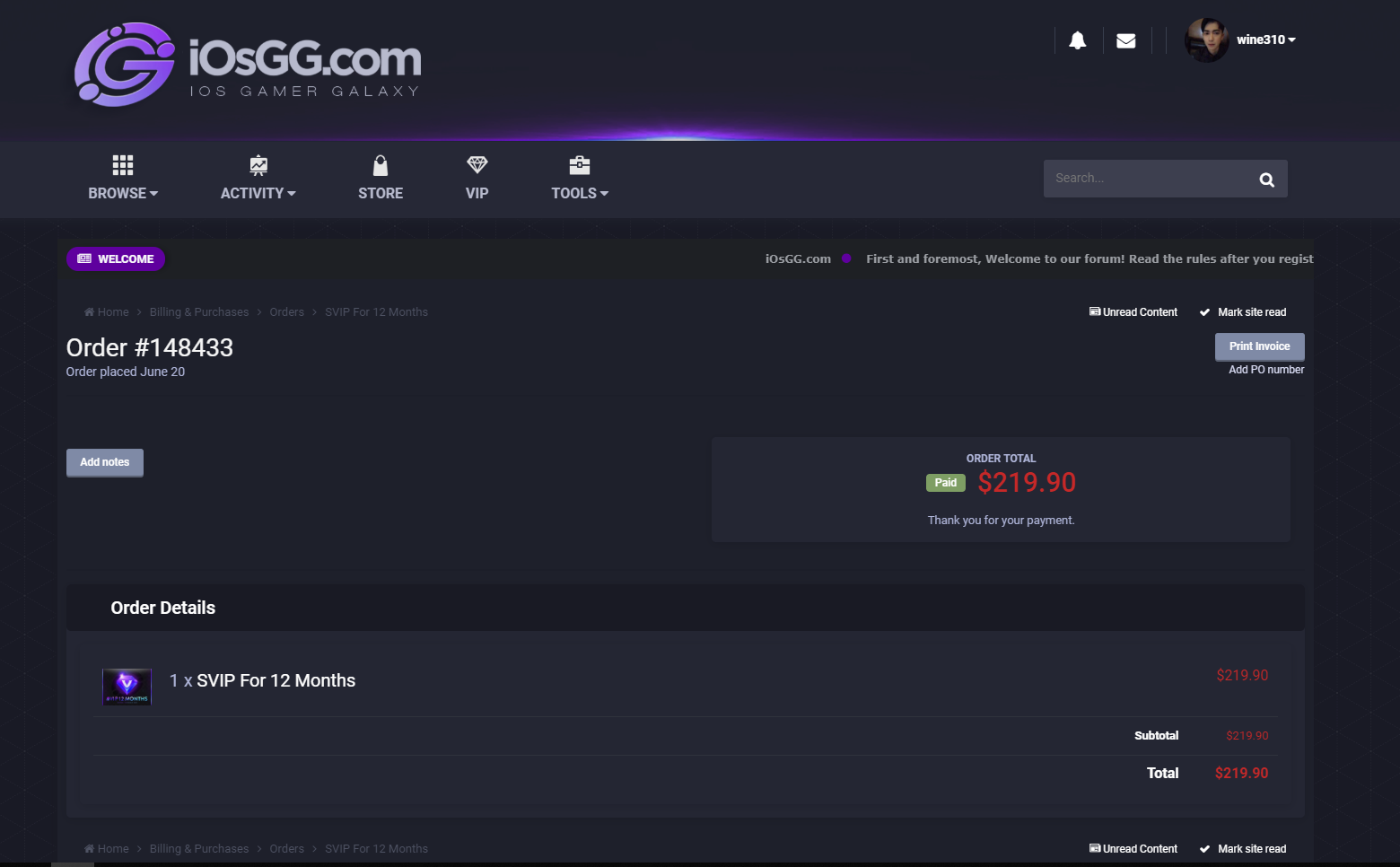Image resolution: width=1400 pixels, height=867 pixels.
Task: Open Unread Content link at bottom
Action: [1133, 849]
